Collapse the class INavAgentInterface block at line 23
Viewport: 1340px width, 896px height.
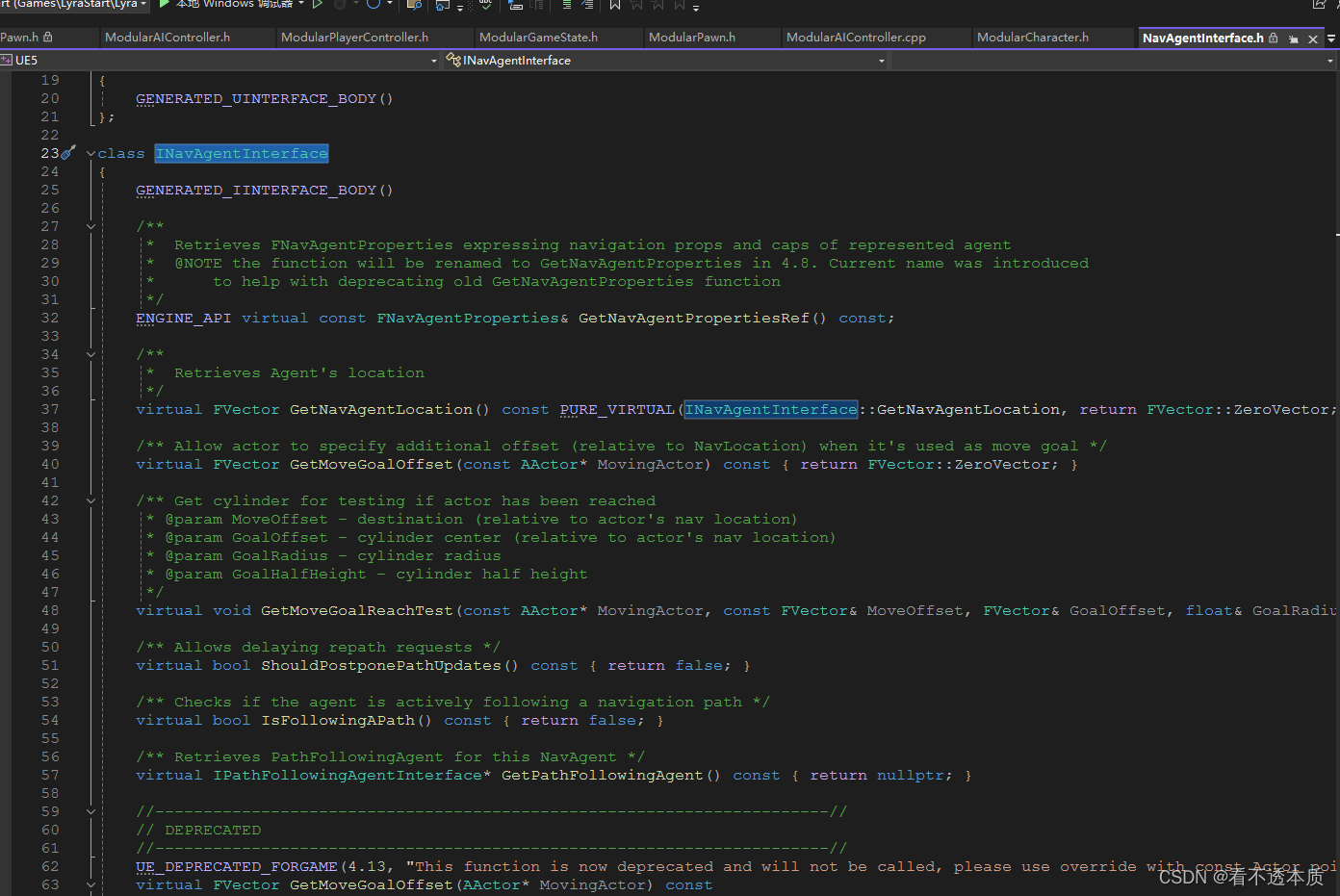(90, 154)
